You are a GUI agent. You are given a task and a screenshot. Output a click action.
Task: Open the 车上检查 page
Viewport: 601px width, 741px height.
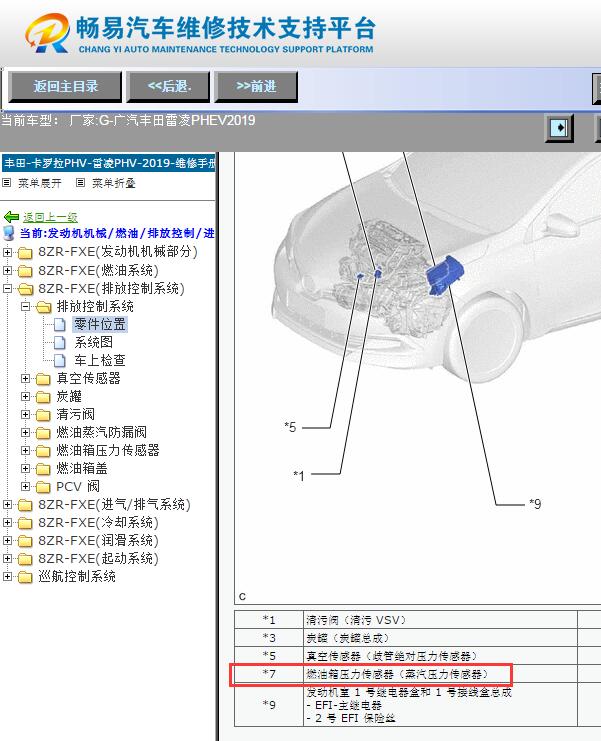click(100, 360)
